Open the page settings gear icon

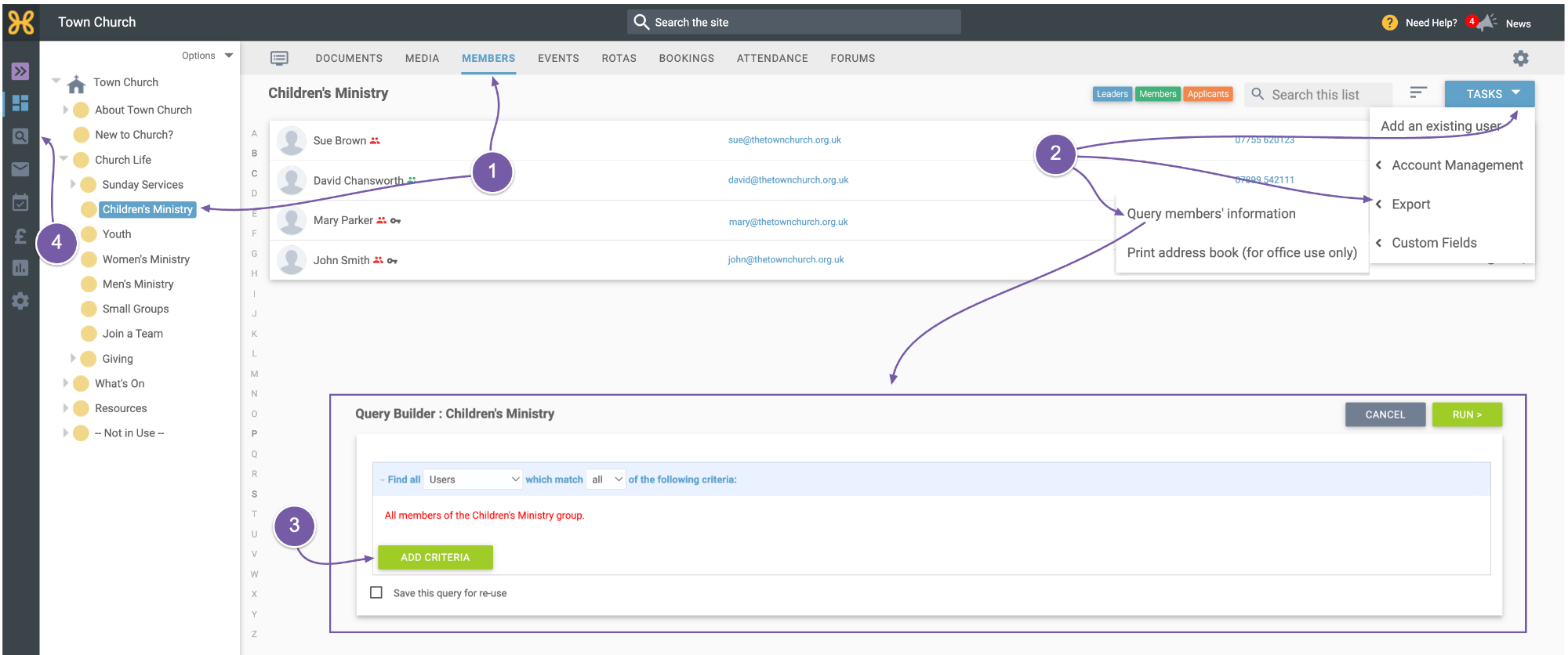pos(1520,58)
